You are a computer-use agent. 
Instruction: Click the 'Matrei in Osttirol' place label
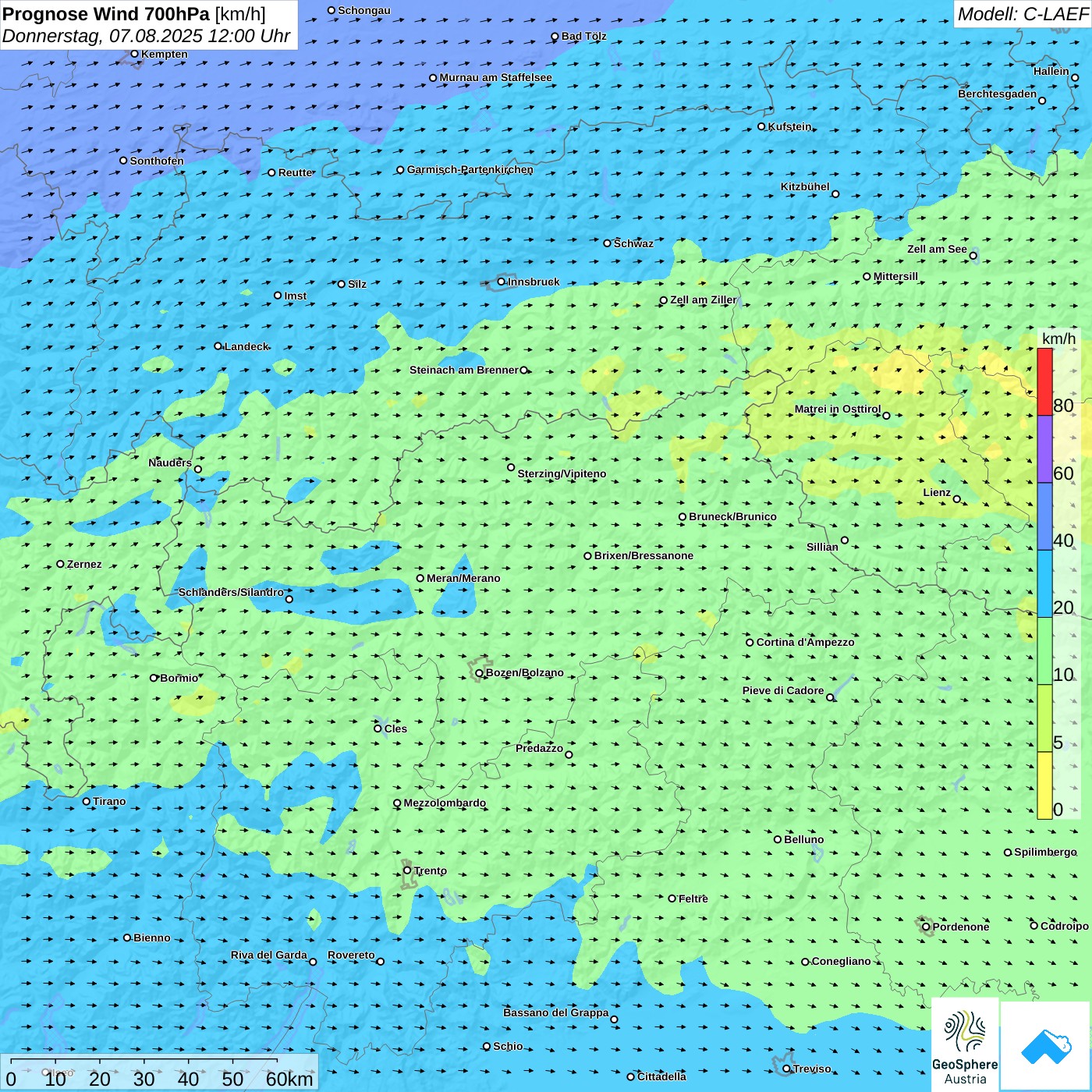tap(837, 409)
